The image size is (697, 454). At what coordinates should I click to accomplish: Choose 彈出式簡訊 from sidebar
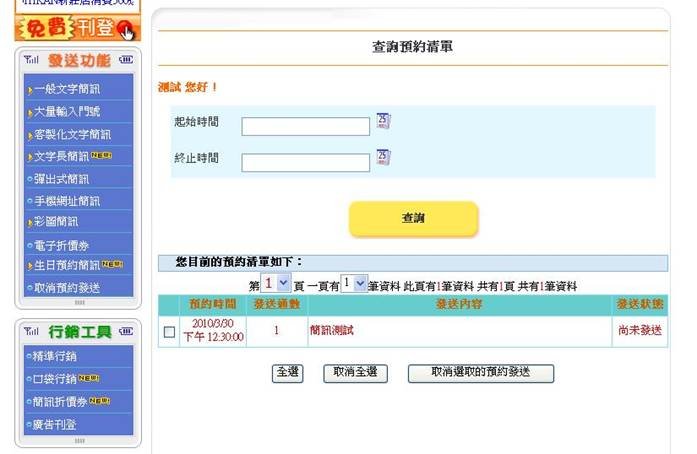pos(67,179)
